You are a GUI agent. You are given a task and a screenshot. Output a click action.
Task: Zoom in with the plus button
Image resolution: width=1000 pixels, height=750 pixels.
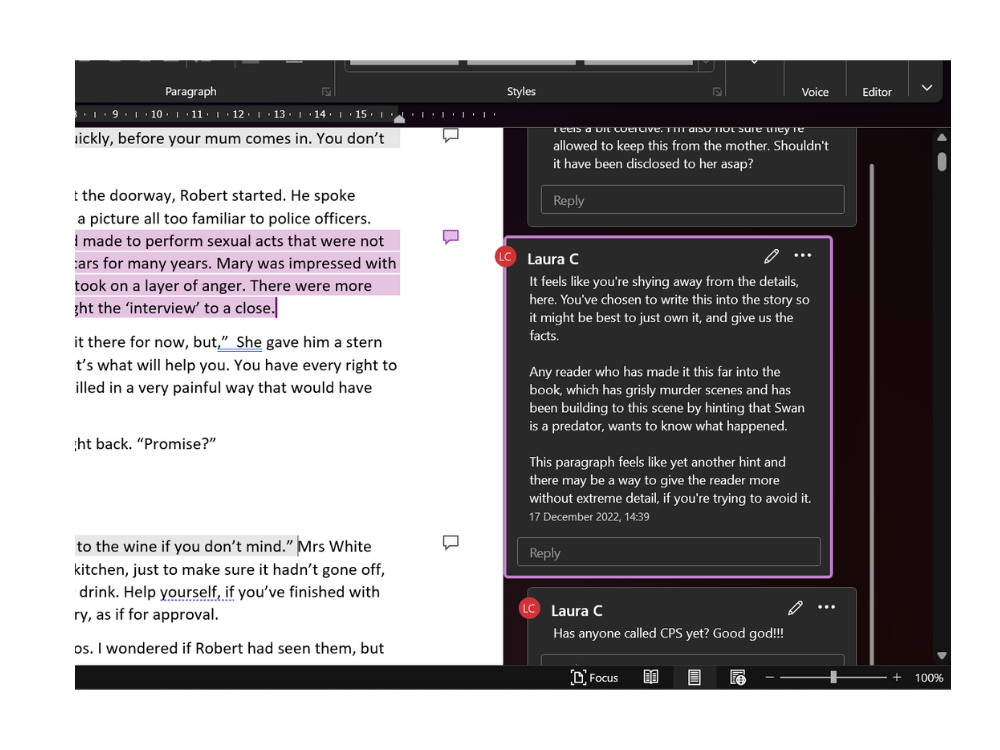click(897, 677)
